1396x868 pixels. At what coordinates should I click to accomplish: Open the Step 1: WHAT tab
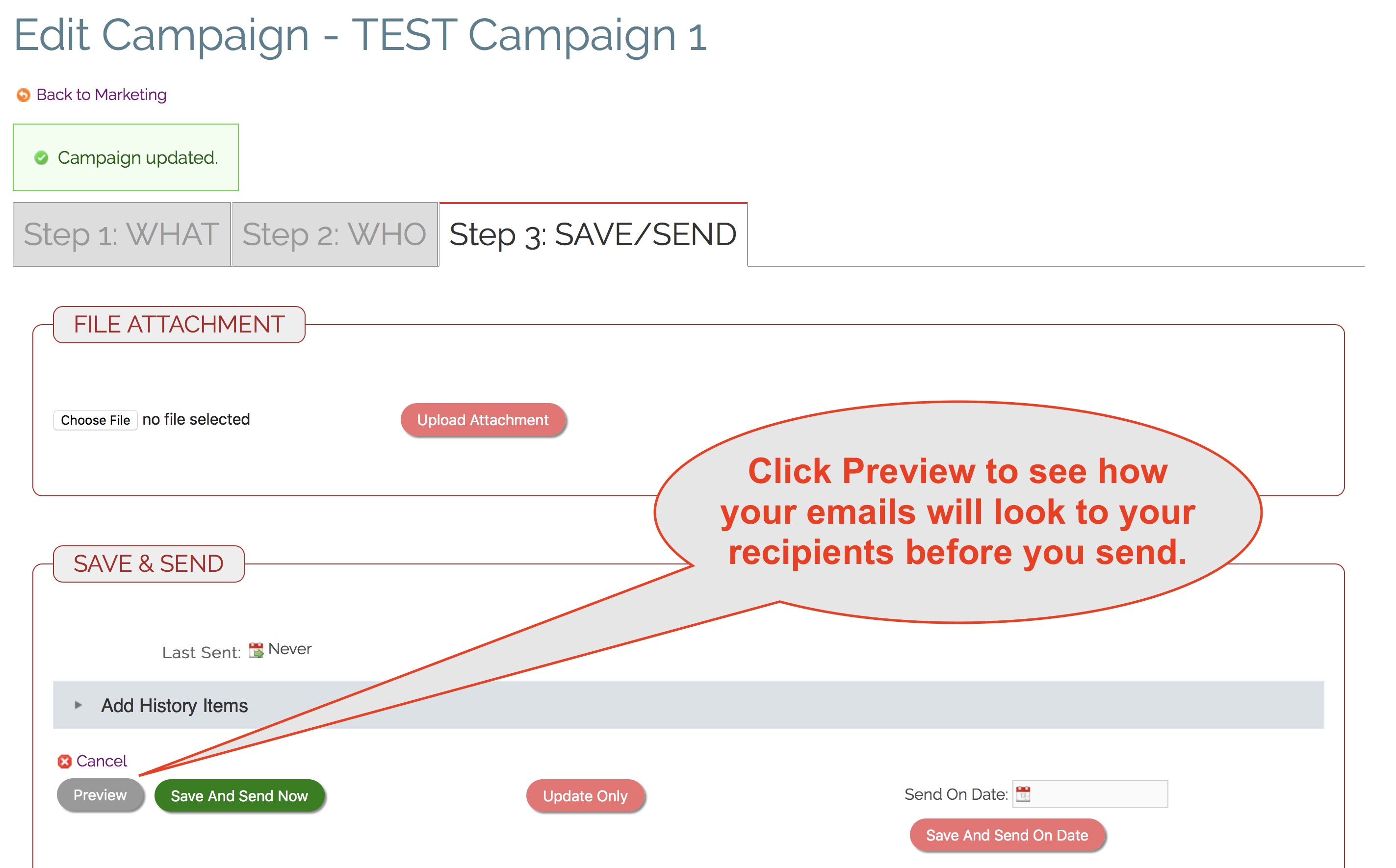(x=121, y=234)
